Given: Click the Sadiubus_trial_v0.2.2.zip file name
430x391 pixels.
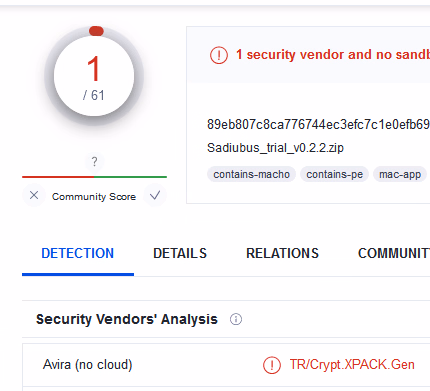Looking at the screenshot, I should 275,148.
